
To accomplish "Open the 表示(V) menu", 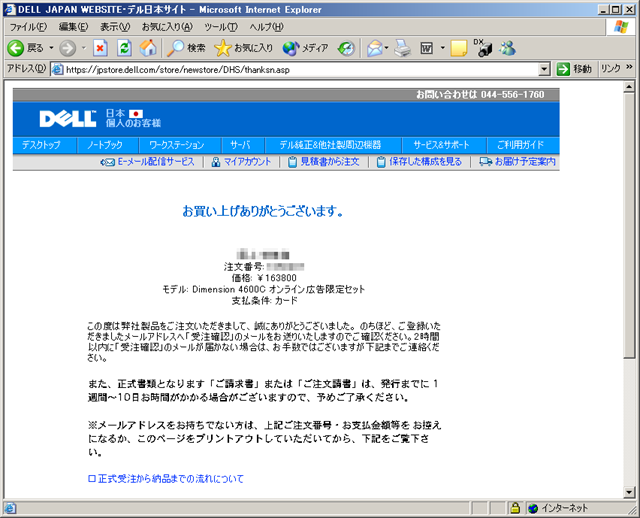I will tap(115, 27).
